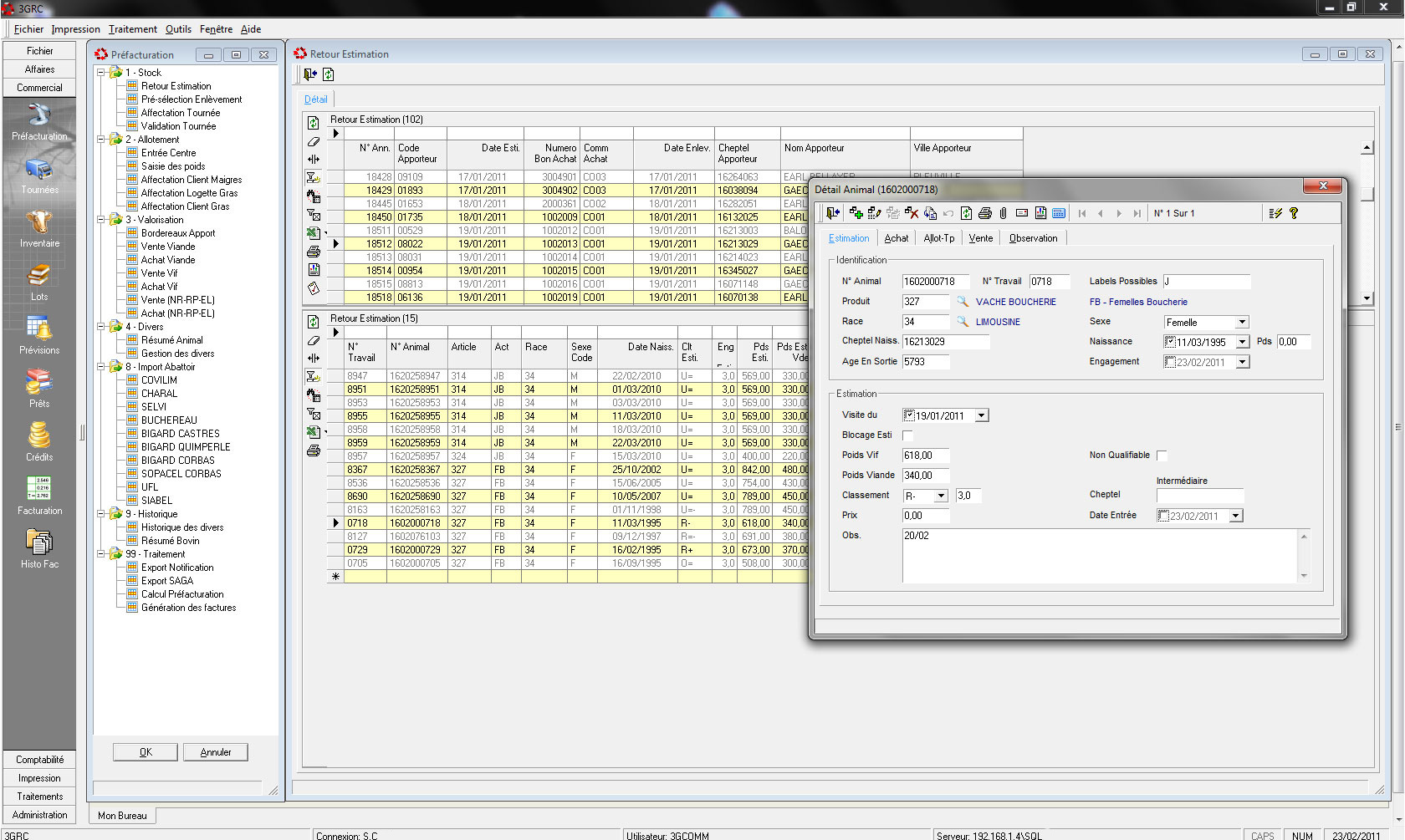Screen dimensions: 1405x840
Task: Click the lightning list icon in Détail Animal
Action: tap(1275, 213)
